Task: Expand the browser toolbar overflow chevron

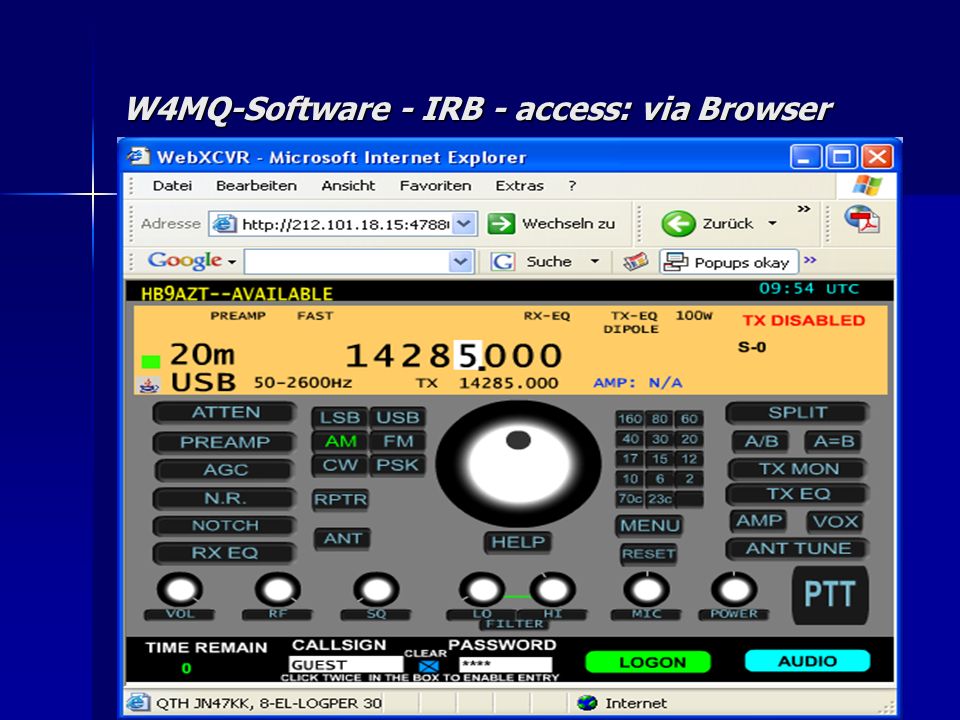Action: click(804, 209)
